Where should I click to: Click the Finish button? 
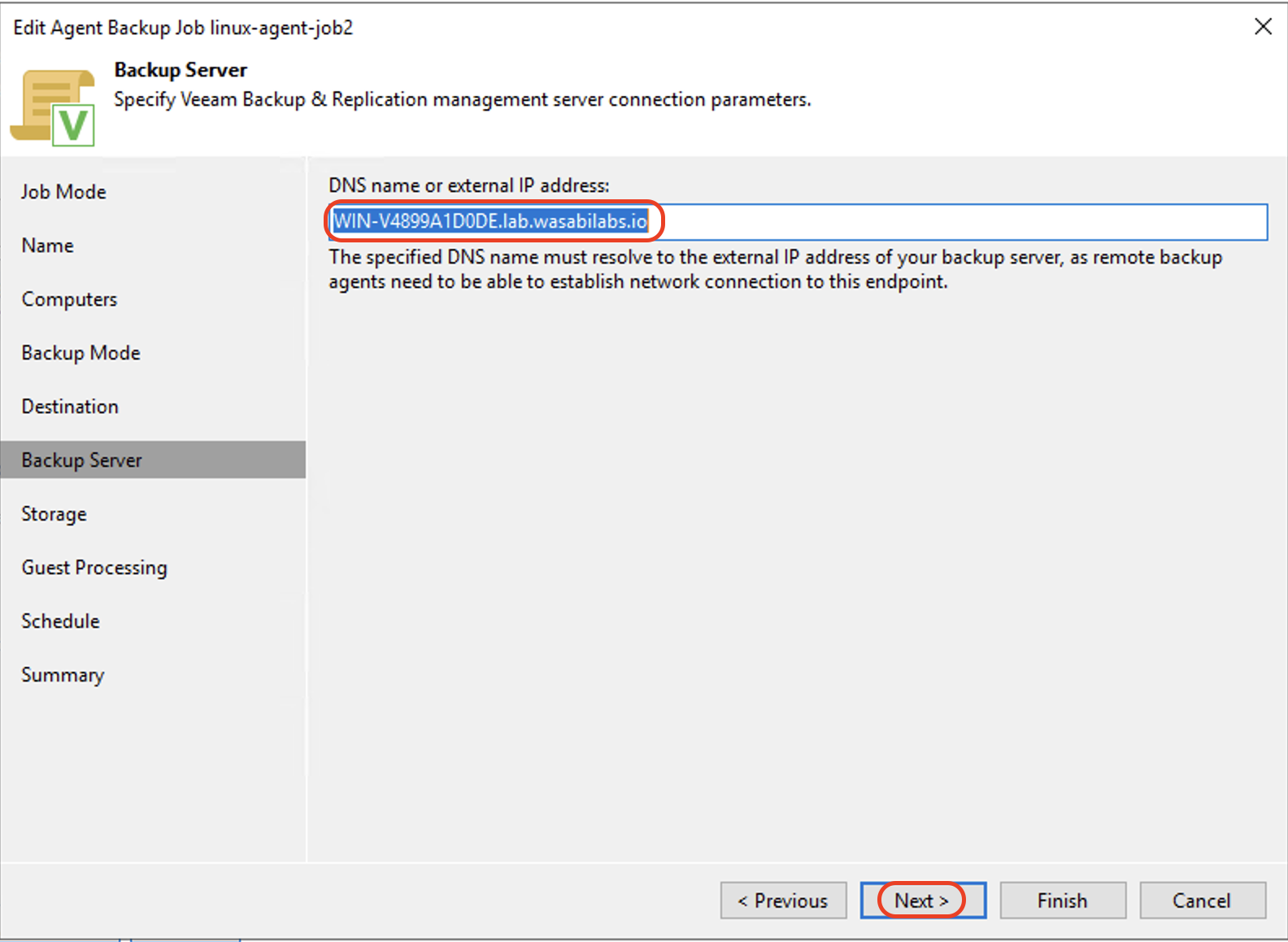click(x=1063, y=901)
